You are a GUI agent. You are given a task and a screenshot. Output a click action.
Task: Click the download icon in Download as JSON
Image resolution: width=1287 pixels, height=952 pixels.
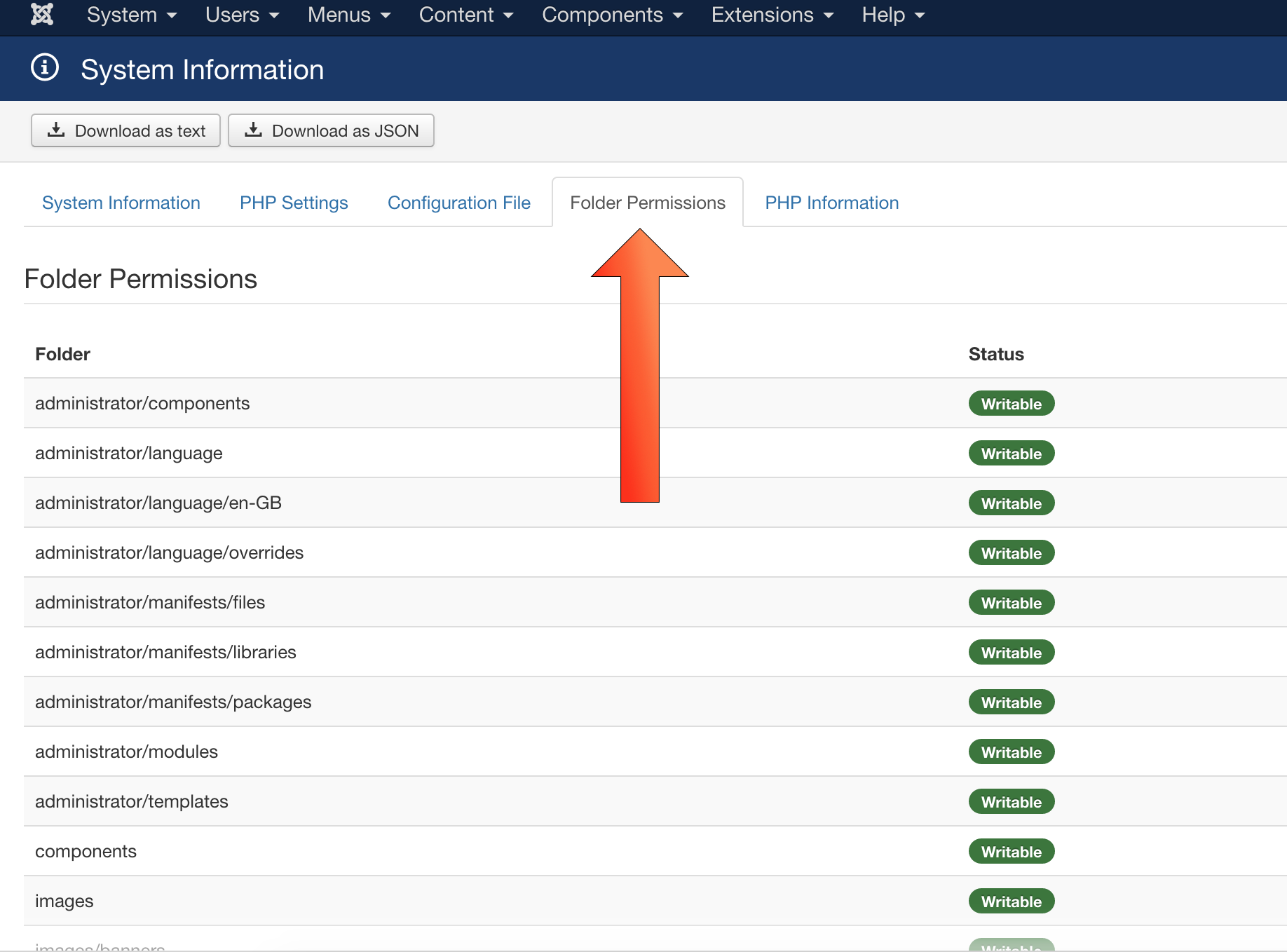tap(253, 130)
